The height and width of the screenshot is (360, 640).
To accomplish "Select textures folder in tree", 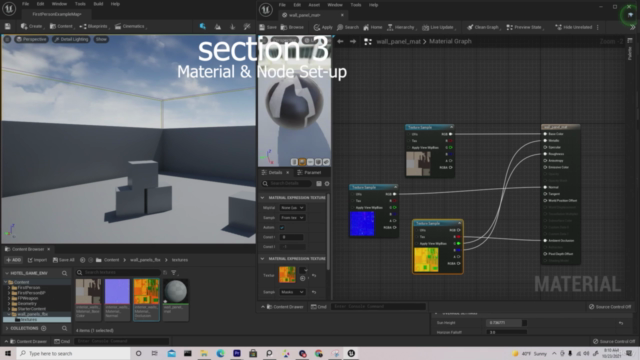I will [28, 320].
